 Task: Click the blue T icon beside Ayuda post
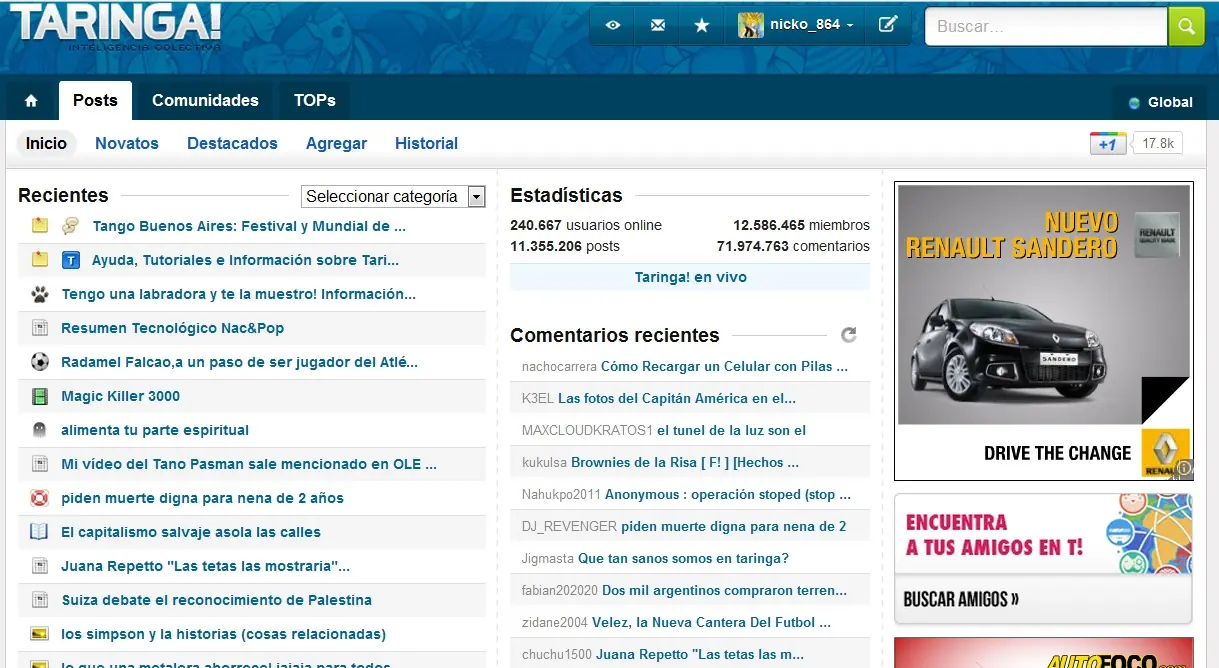tap(70, 260)
